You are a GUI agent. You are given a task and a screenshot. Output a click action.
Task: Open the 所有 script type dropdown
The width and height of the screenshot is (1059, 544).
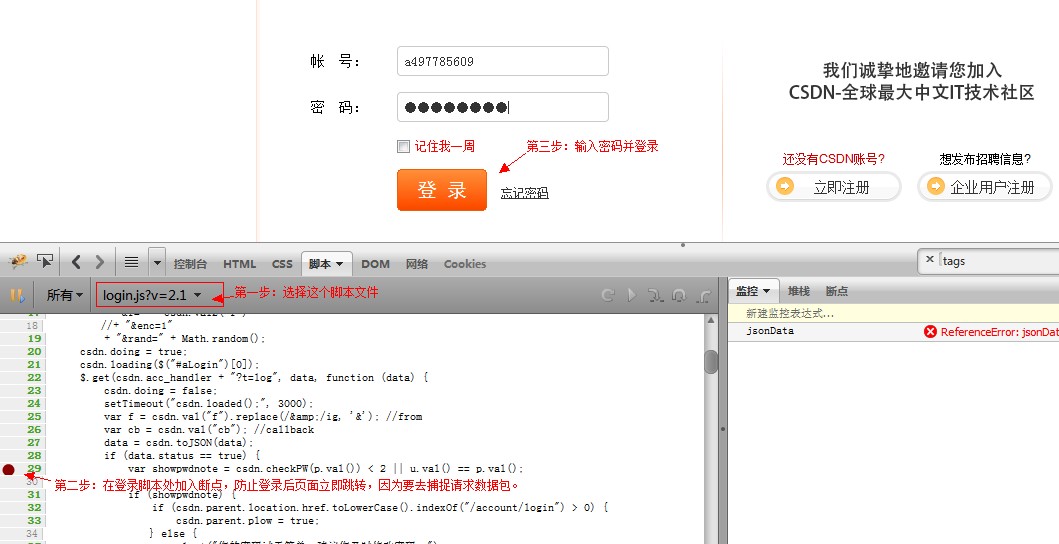[64, 295]
